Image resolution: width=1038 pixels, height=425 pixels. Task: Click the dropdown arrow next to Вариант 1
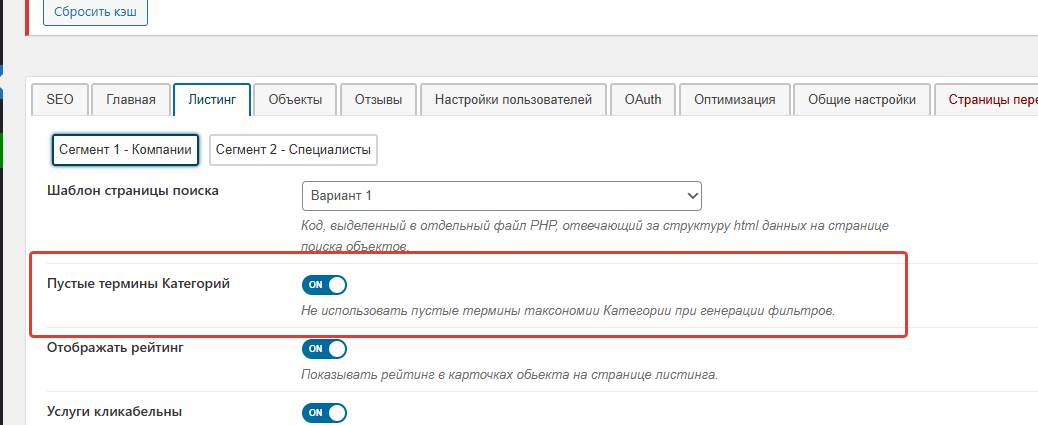[692, 196]
